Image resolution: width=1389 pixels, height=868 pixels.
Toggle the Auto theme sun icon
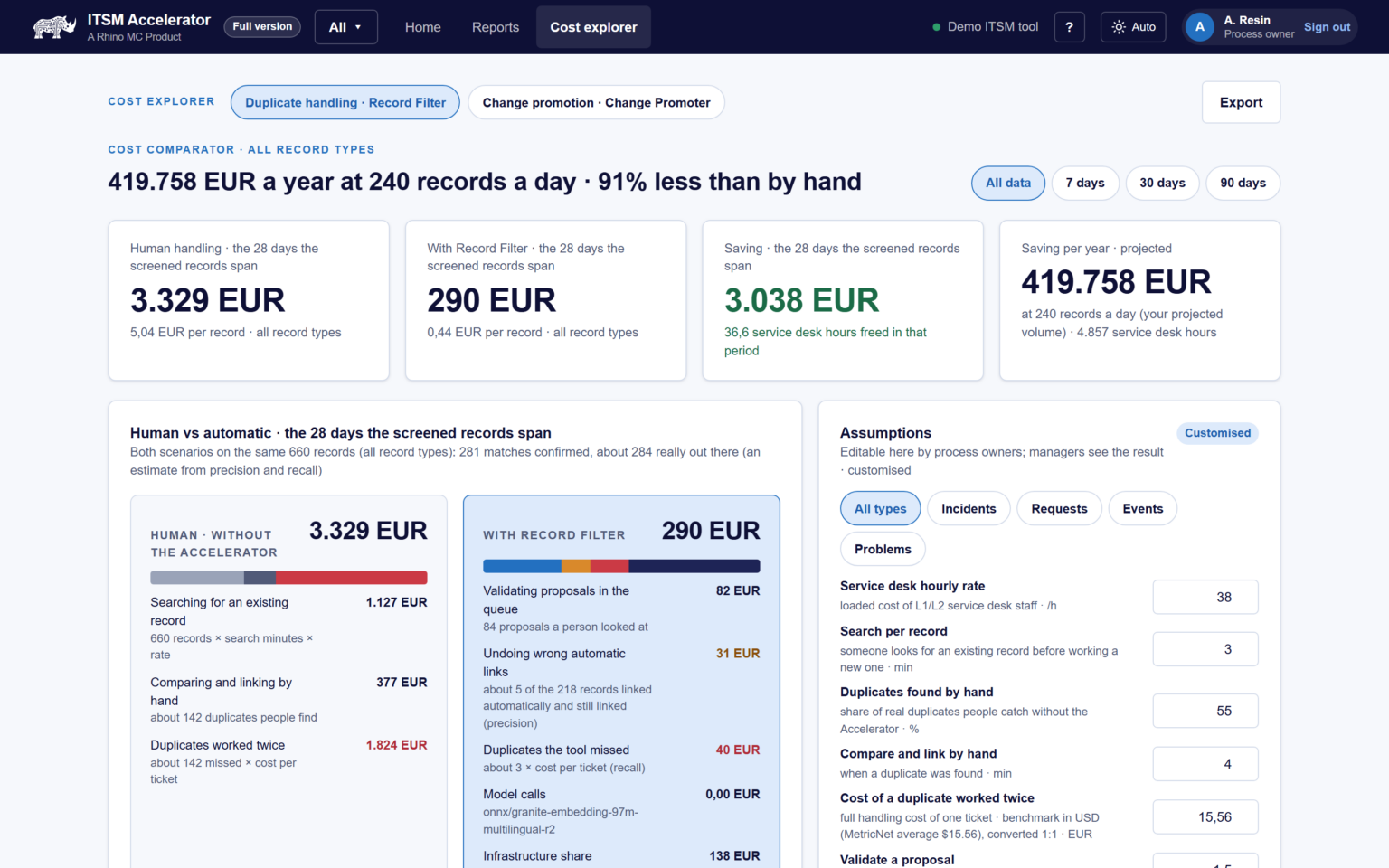[x=1119, y=27]
